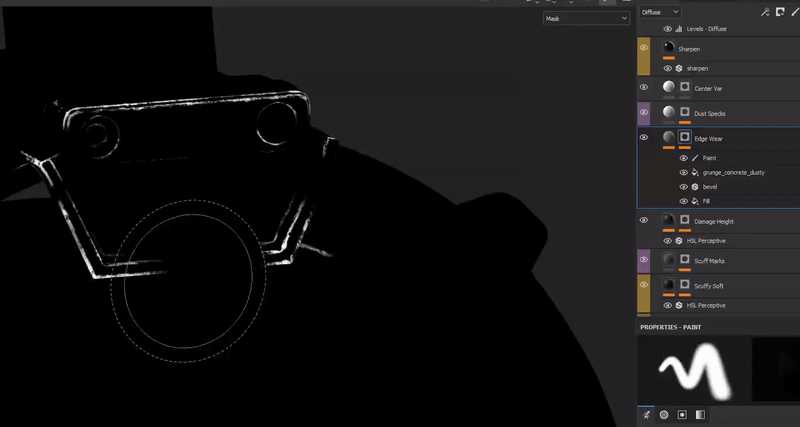Hide the Sharpen layer
This screenshot has height=427, width=800.
(644, 48)
